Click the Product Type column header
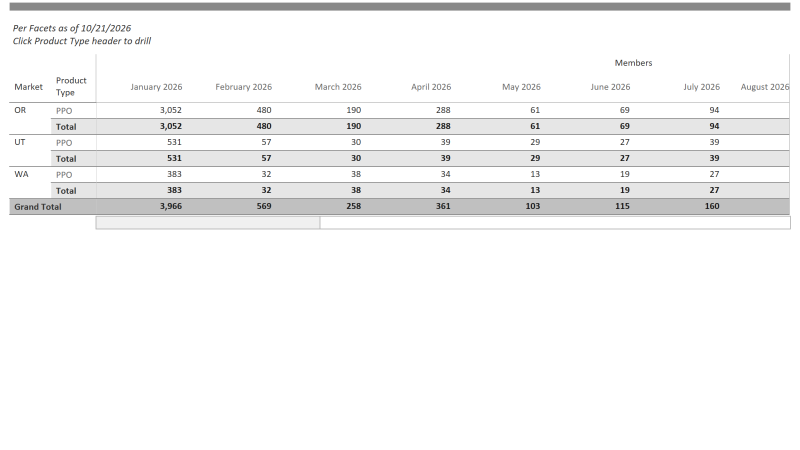This screenshot has width=800, height=450. click(71, 86)
